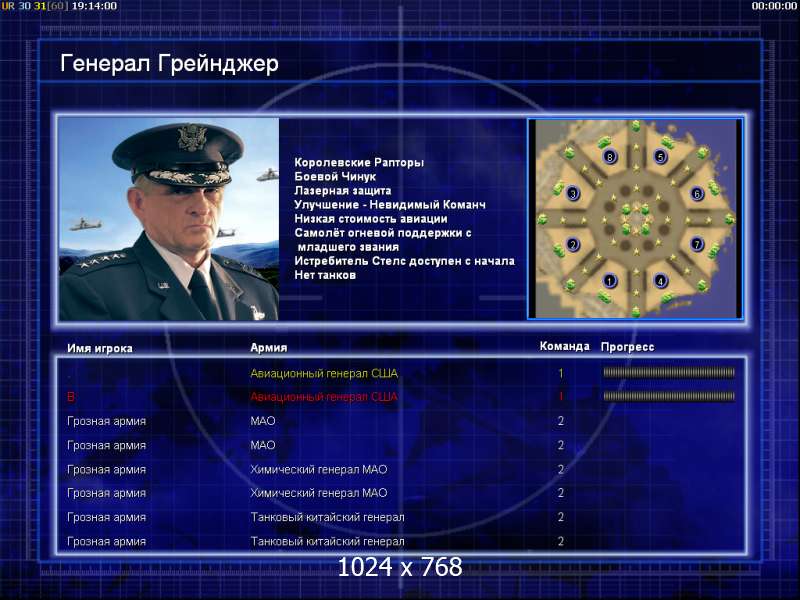Click the "младшего звания" line

pyautogui.click(x=348, y=247)
